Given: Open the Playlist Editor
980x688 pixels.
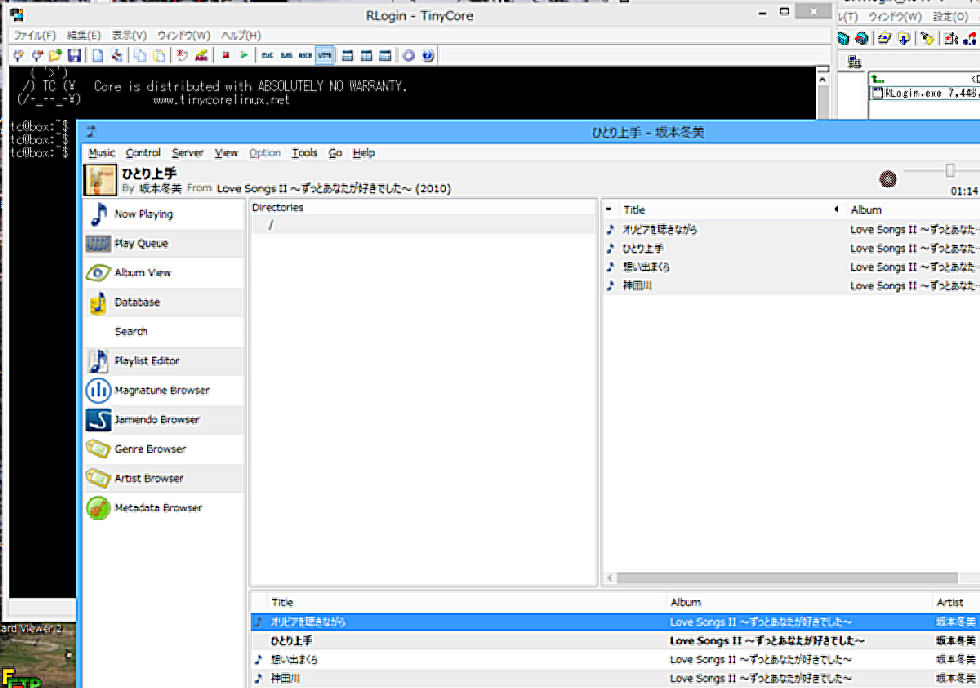Looking at the screenshot, I should click(x=147, y=361).
